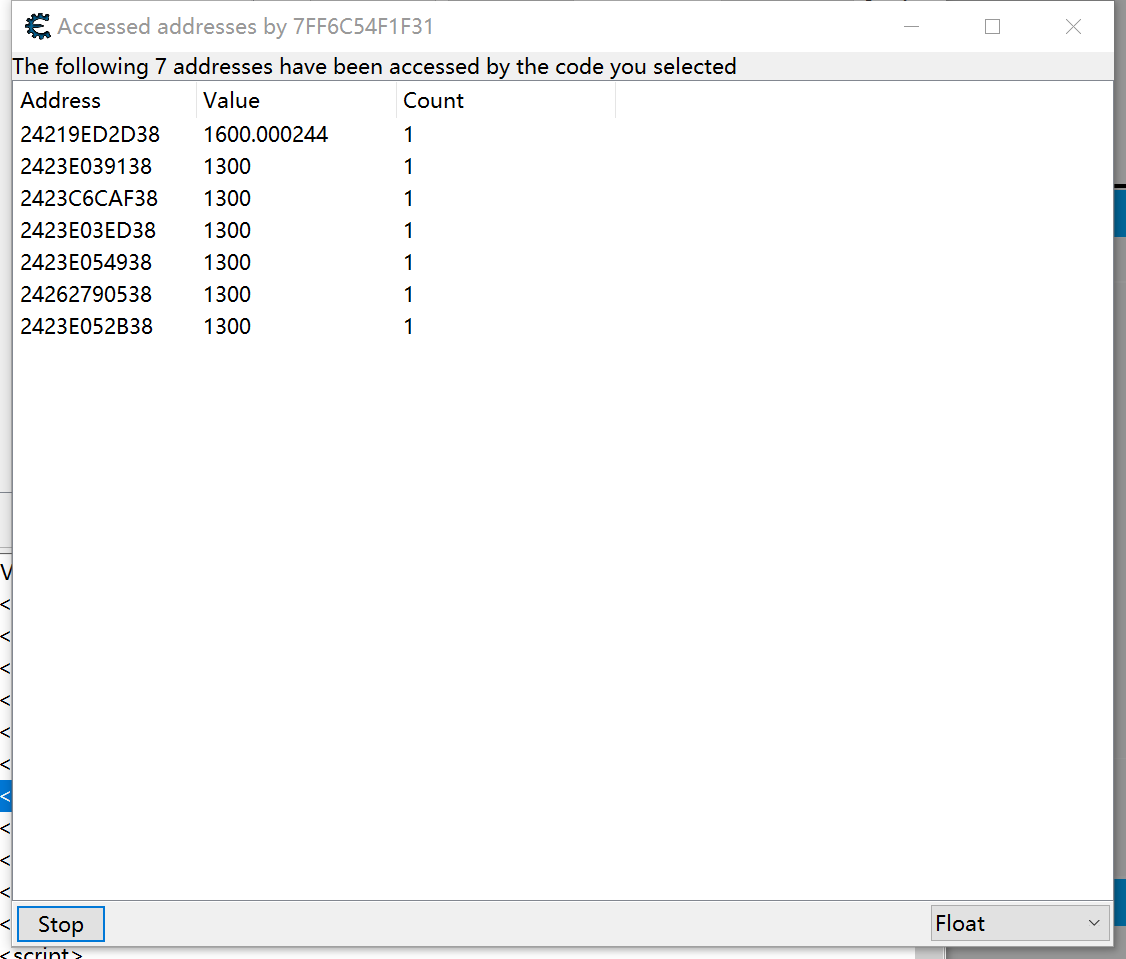Select address row 2423C6CAF38
Image resolution: width=1126 pixels, height=959 pixels.
tap(89, 199)
